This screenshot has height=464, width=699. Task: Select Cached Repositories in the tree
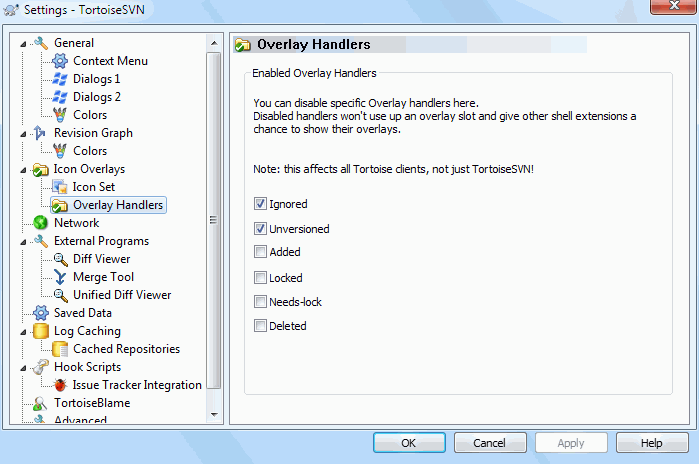[x=126, y=349]
